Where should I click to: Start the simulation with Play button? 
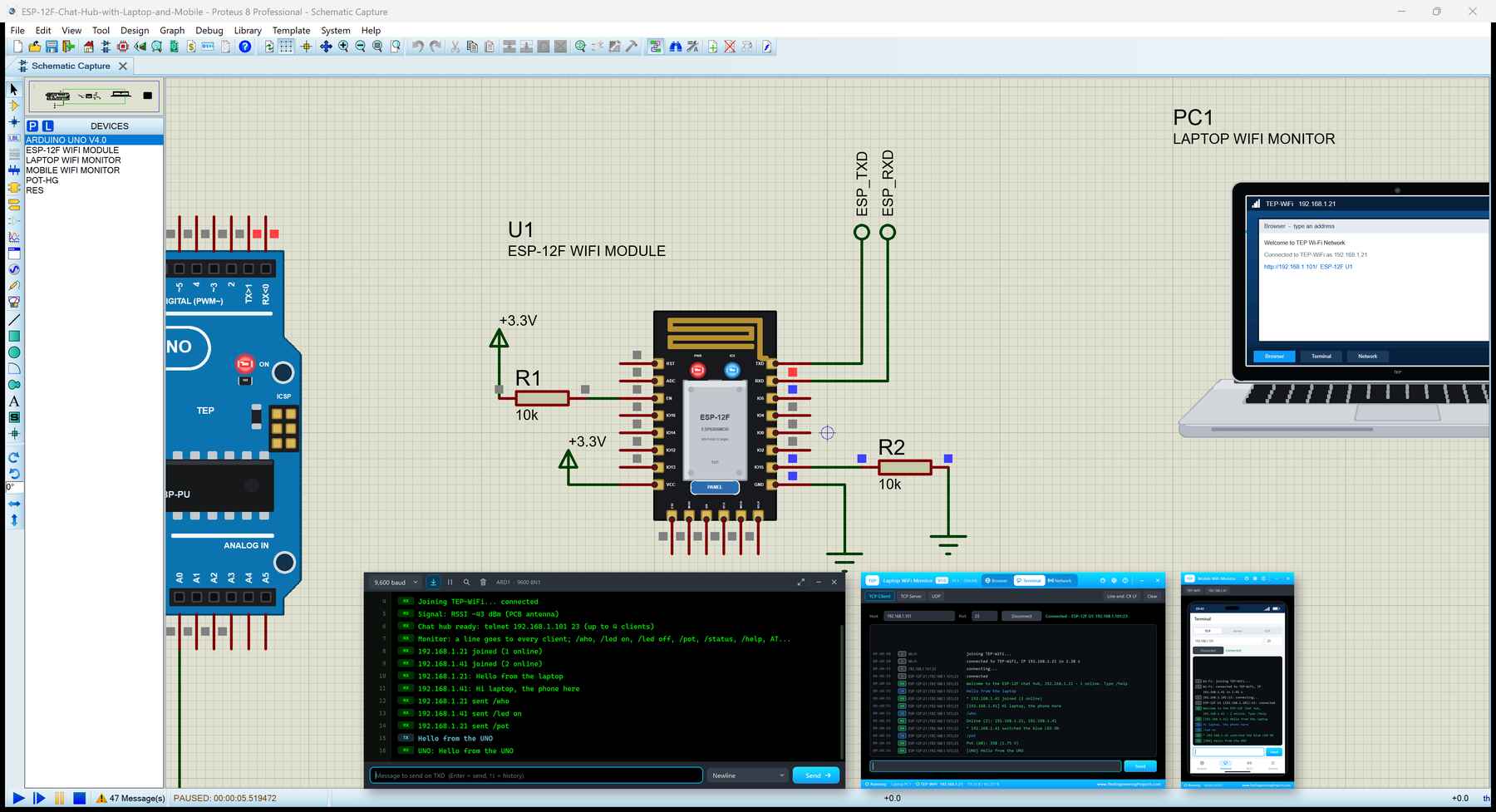[17, 798]
